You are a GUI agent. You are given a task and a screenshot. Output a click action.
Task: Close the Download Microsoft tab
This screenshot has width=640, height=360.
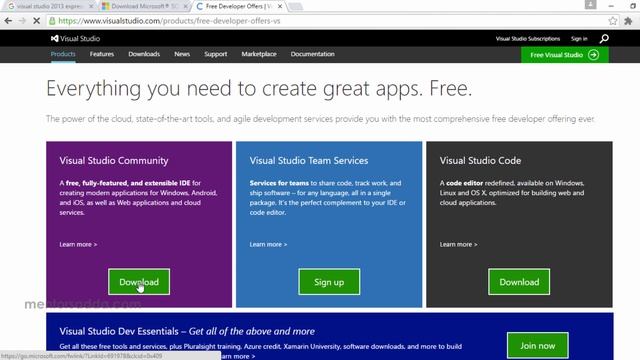coord(185,7)
